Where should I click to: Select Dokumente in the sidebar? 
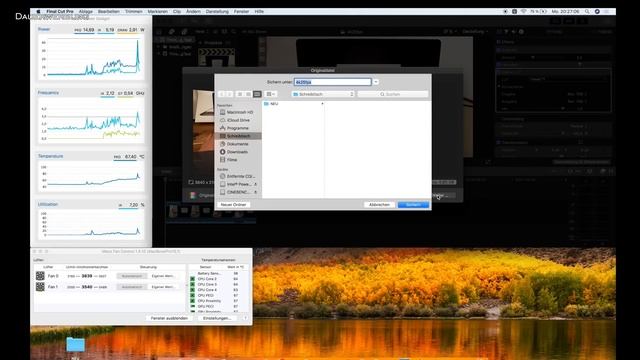click(238, 144)
